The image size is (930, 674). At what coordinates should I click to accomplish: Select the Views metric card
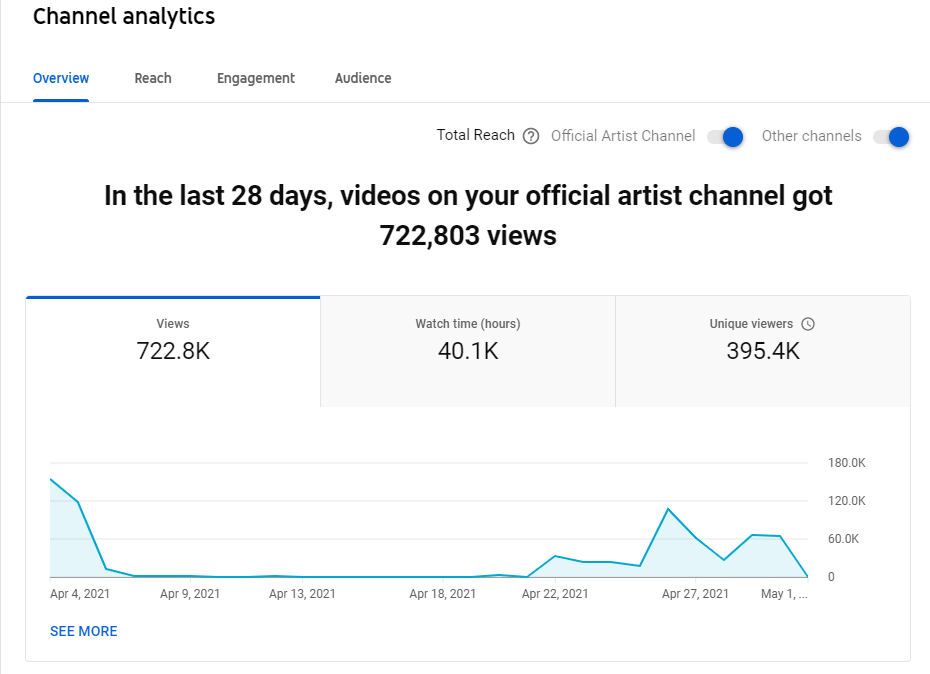pos(173,352)
